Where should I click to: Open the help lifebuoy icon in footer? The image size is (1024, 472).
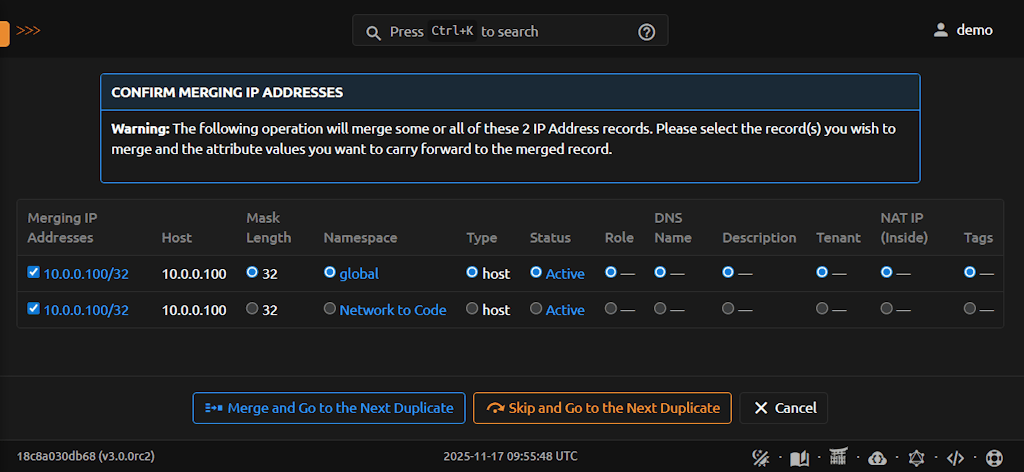pyautogui.click(x=993, y=457)
